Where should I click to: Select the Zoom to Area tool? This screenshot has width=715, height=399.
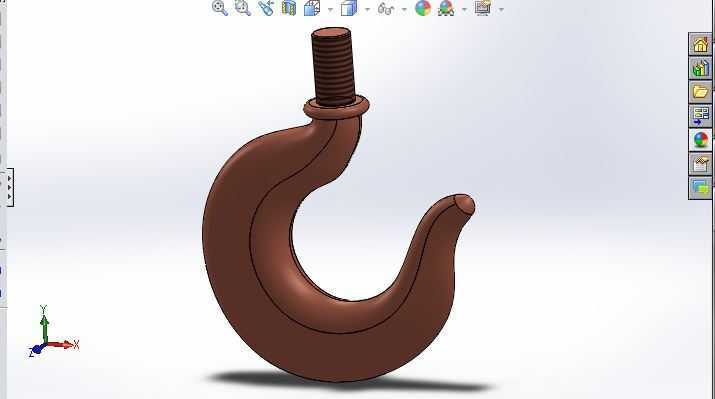[x=243, y=8]
